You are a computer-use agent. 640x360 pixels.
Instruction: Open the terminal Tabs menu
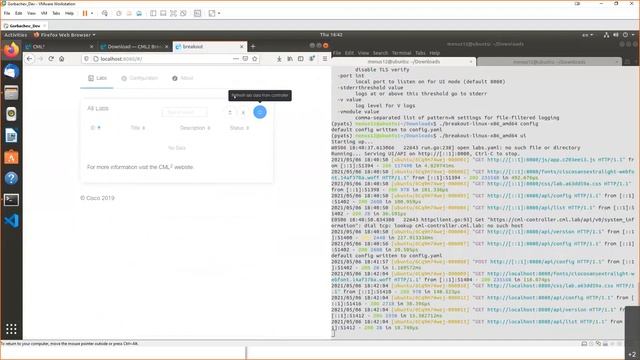click(420, 53)
